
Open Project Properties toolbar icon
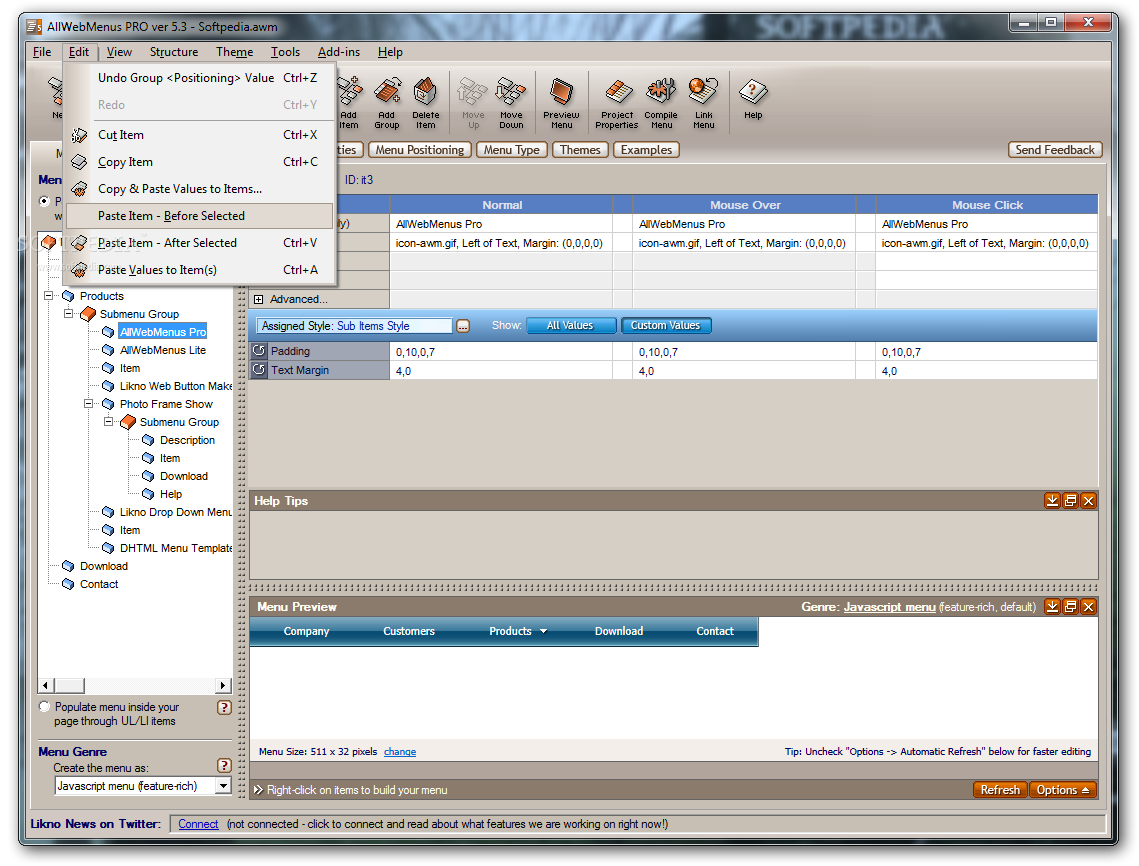coord(617,102)
